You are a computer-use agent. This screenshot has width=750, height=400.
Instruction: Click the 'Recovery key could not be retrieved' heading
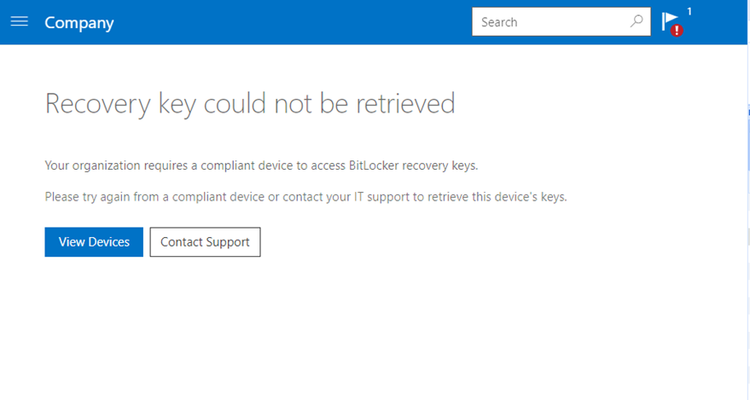(250, 103)
